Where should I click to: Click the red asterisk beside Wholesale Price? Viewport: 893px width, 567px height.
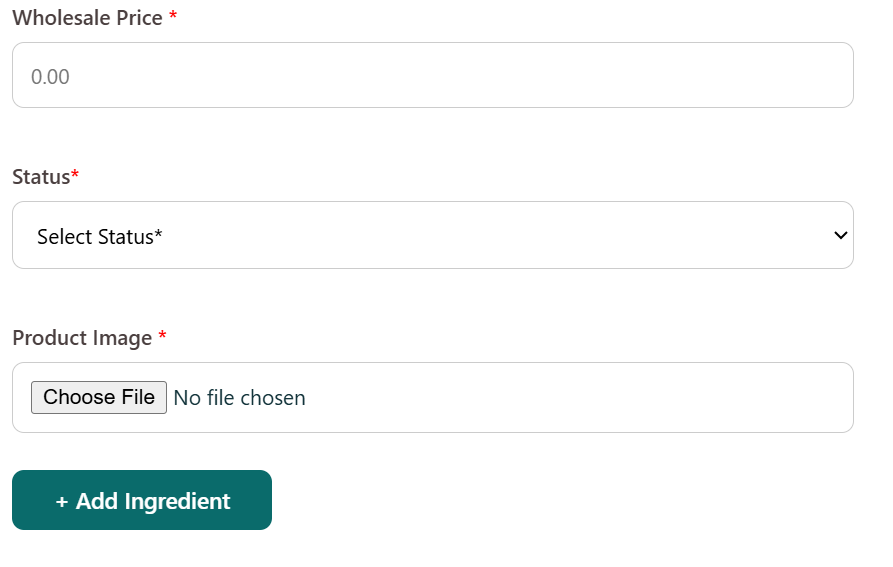(173, 17)
